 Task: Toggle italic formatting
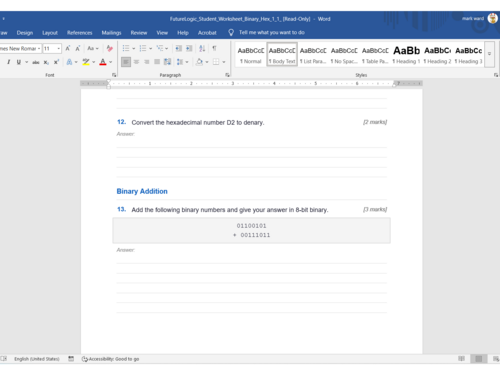(x=9, y=62)
